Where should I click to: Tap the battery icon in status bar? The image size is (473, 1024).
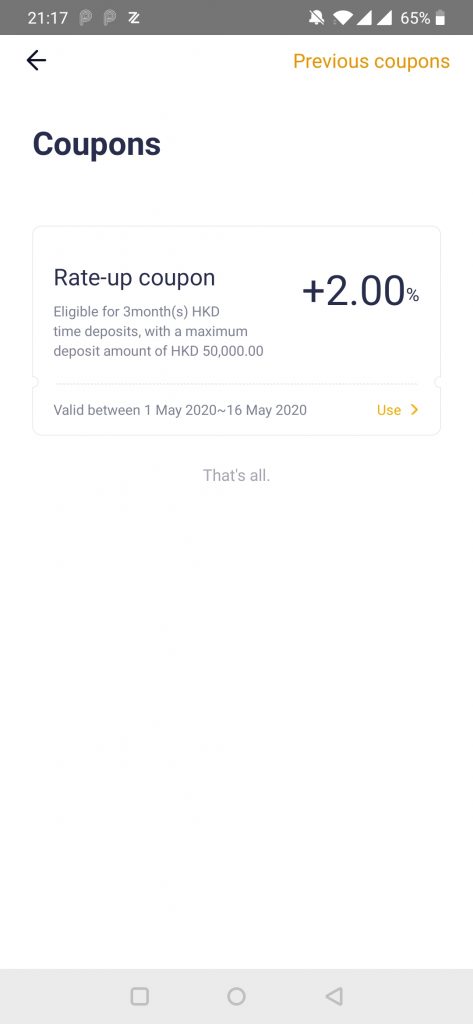point(440,18)
